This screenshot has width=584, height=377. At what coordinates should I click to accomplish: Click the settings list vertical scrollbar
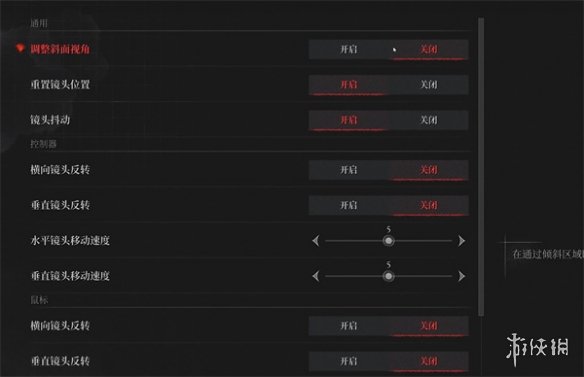click(x=481, y=167)
